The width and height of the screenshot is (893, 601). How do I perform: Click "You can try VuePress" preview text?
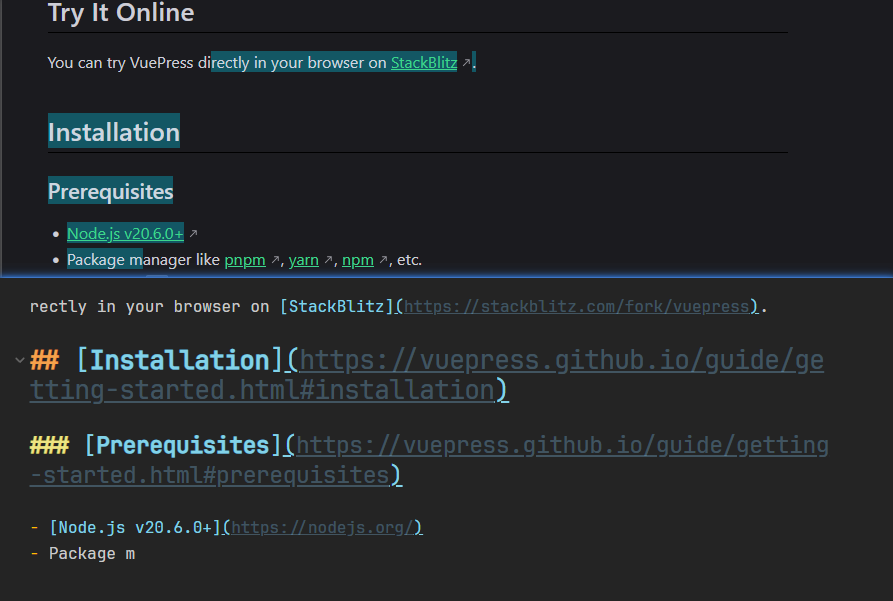120,62
